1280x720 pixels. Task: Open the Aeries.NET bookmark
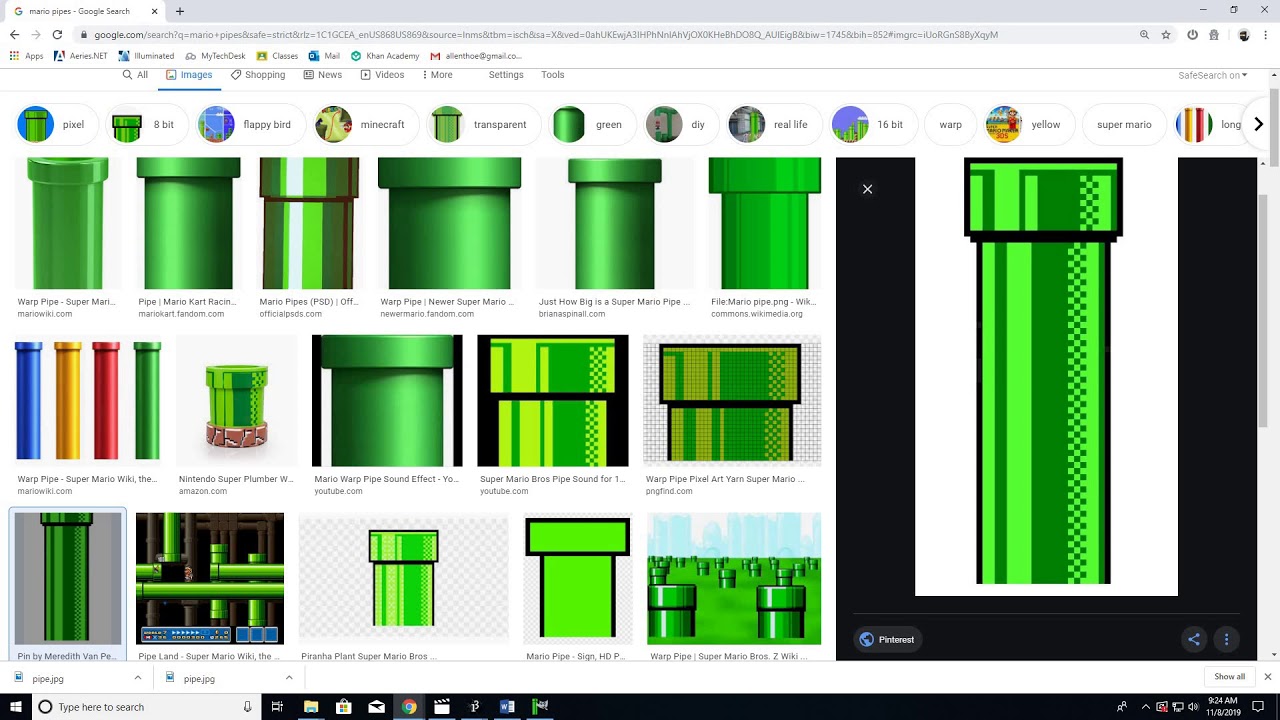[x=80, y=56]
